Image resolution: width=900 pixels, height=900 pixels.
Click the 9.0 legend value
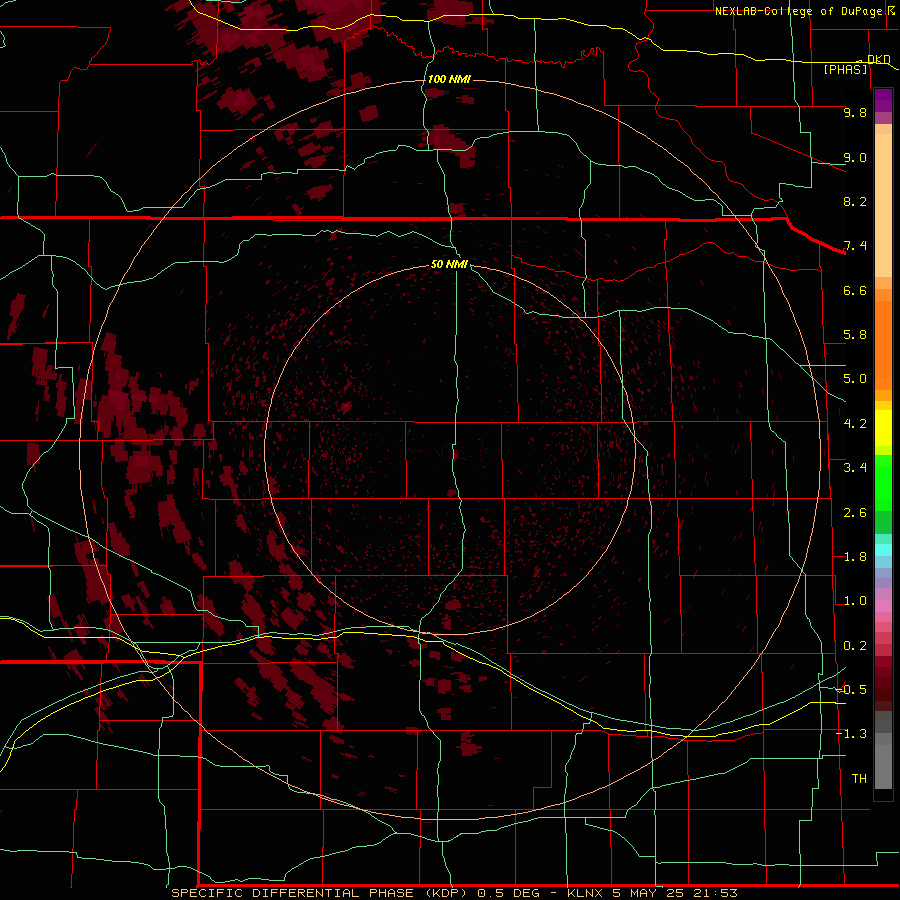(x=855, y=157)
